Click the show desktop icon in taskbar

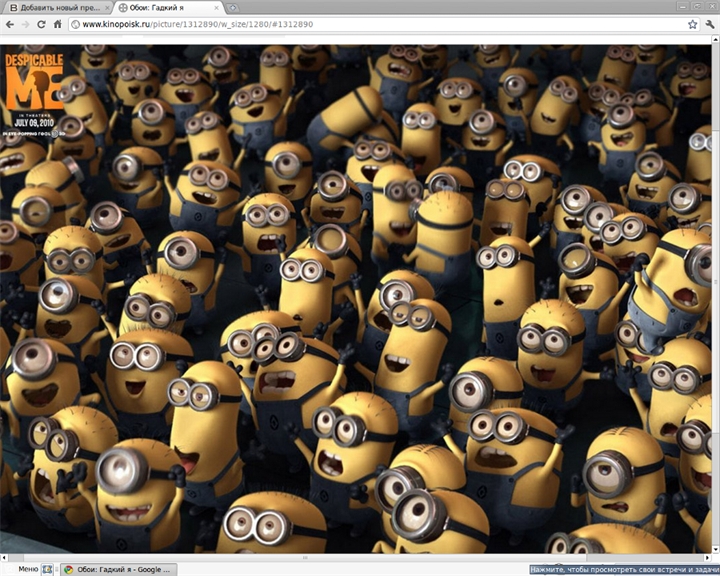[47, 570]
